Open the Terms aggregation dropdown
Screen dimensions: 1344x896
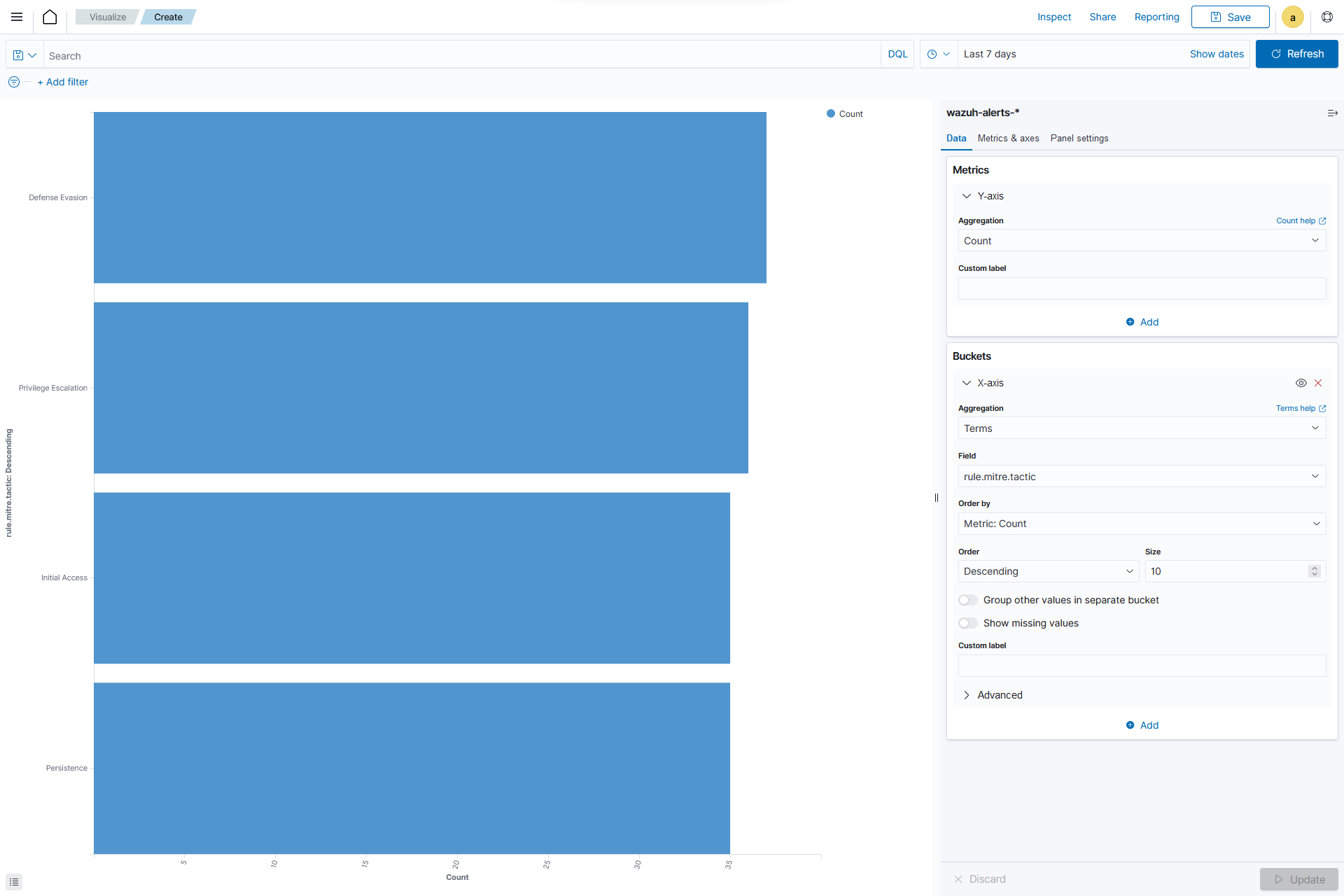tap(1142, 428)
